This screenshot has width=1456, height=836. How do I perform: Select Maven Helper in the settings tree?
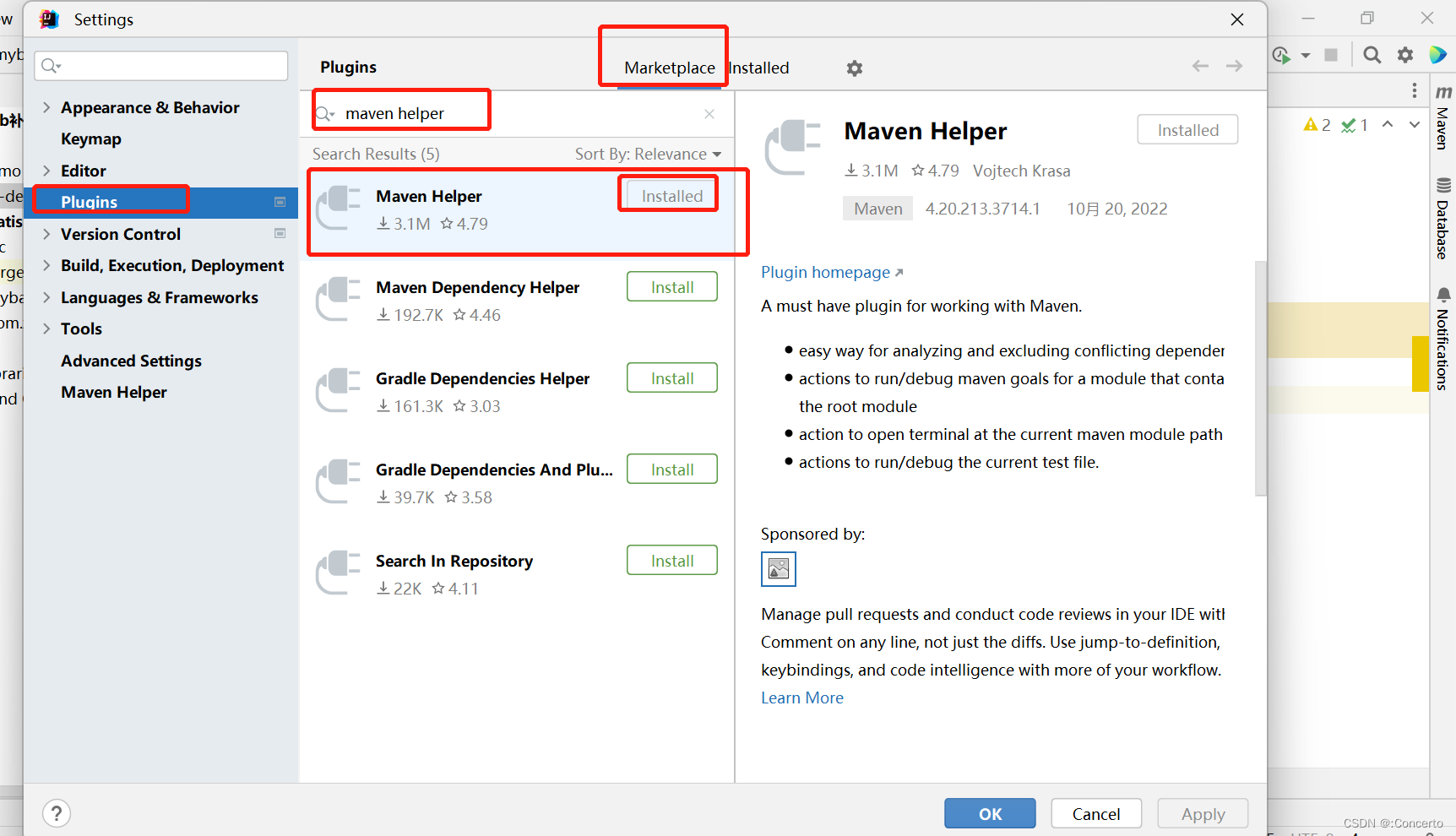[x=114, y=392]
